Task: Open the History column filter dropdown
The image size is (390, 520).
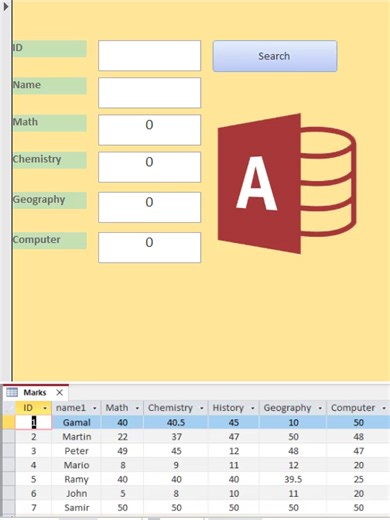Action: coord(253,408)
